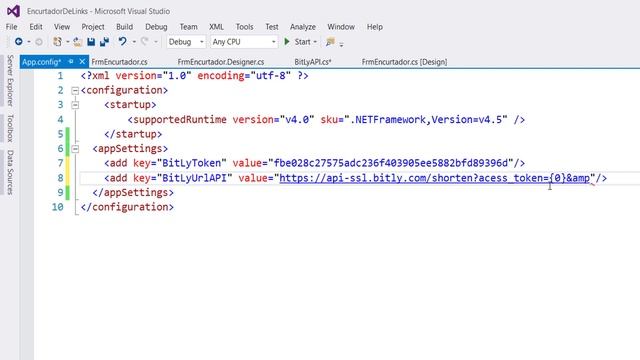
Task: Open the Tools menu
Action: (x=244, y=27)
